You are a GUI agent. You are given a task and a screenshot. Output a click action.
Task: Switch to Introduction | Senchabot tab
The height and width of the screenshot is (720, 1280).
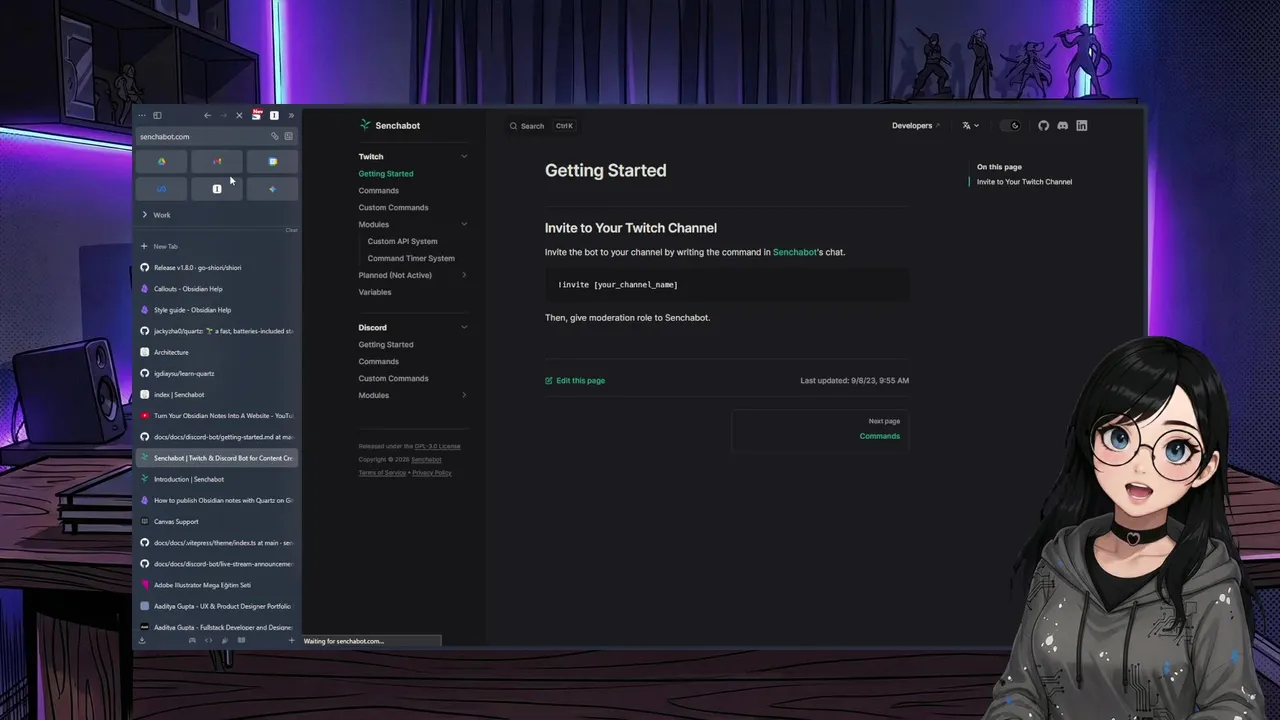point(217,479)
